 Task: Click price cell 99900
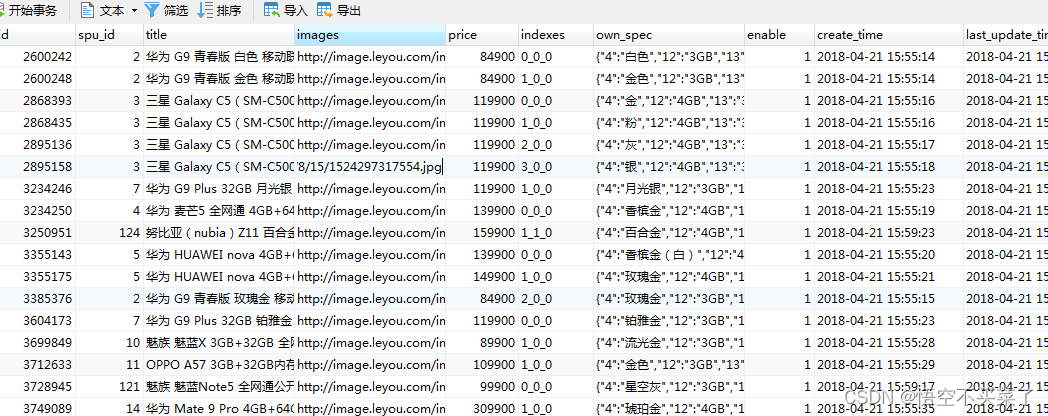tap(482, 388)
